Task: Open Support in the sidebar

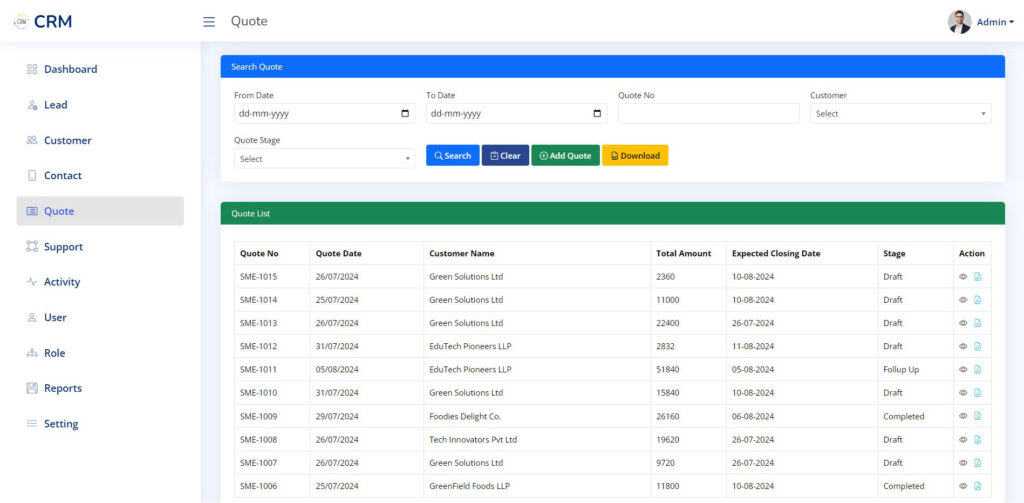Action: [100, 247]
